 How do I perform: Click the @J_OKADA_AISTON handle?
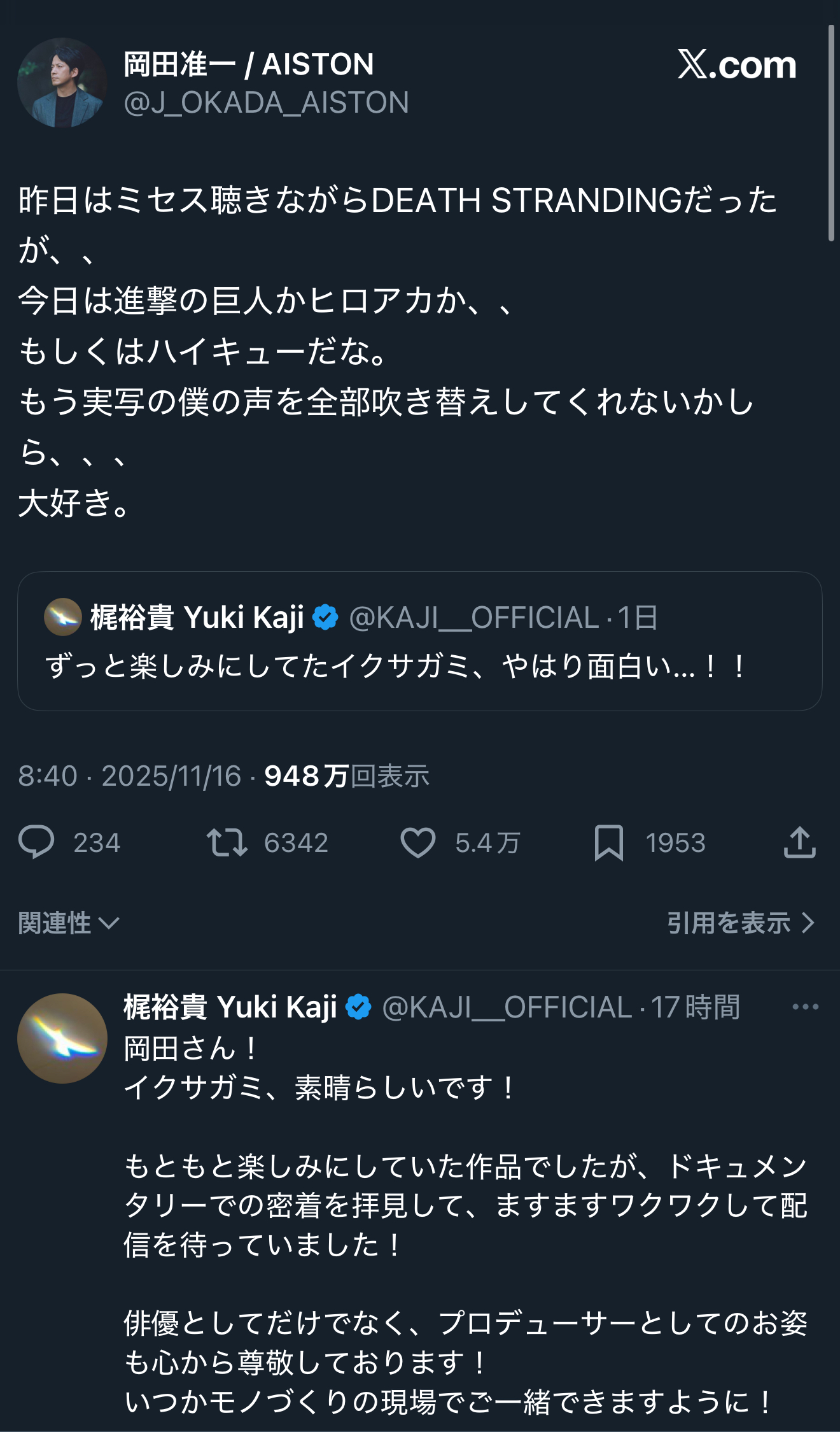tap(266, 103)
